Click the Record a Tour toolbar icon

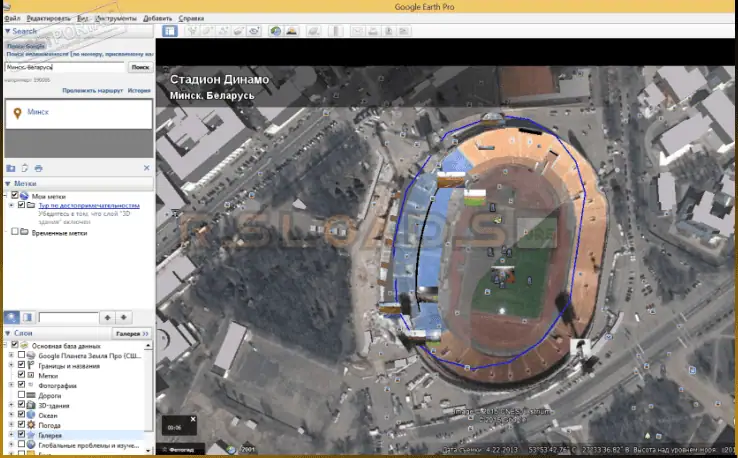tap(254, 31)
